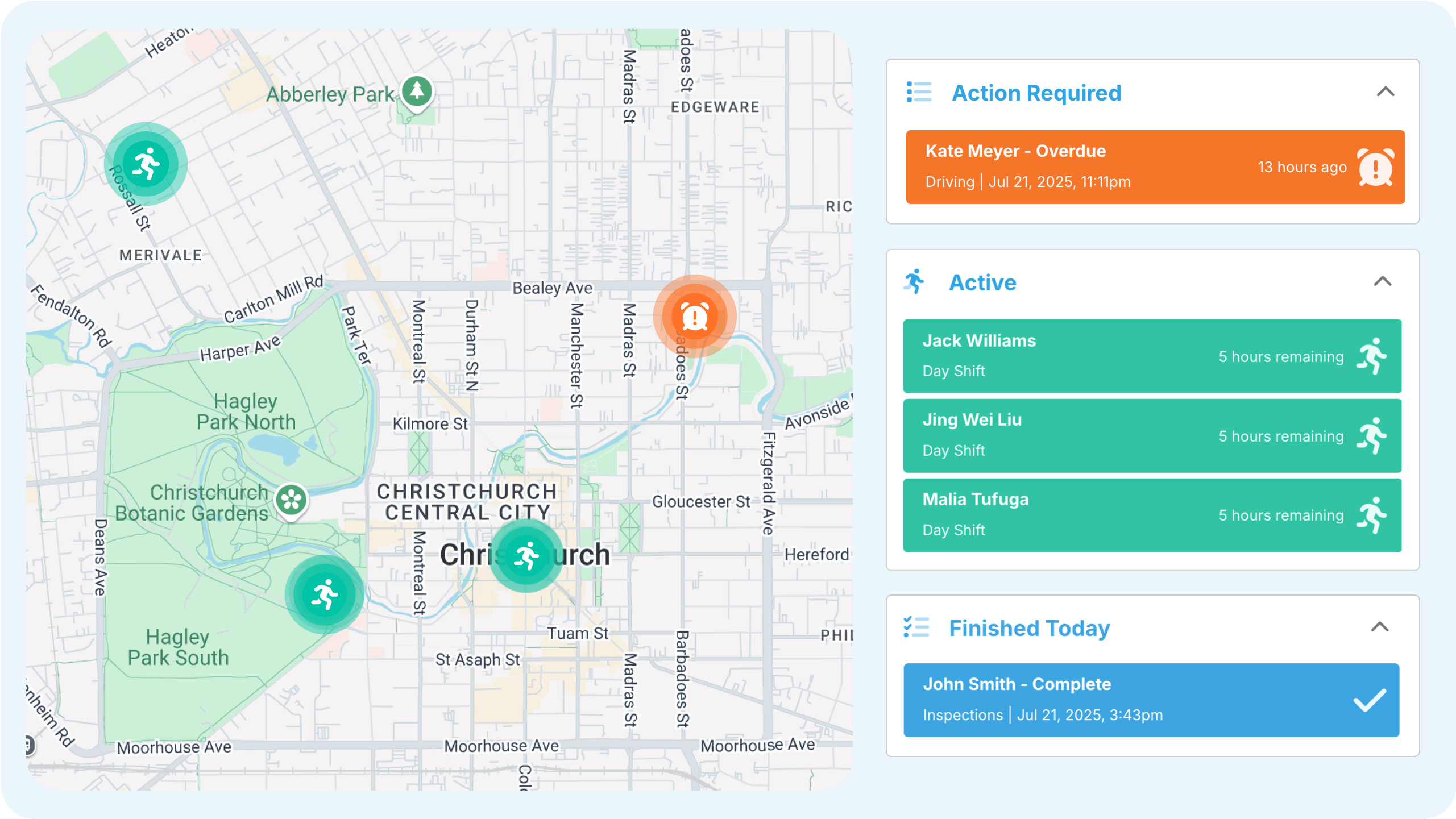Collapse the Active section chevron
The image size is (1456, 819).
[1383, 282]
